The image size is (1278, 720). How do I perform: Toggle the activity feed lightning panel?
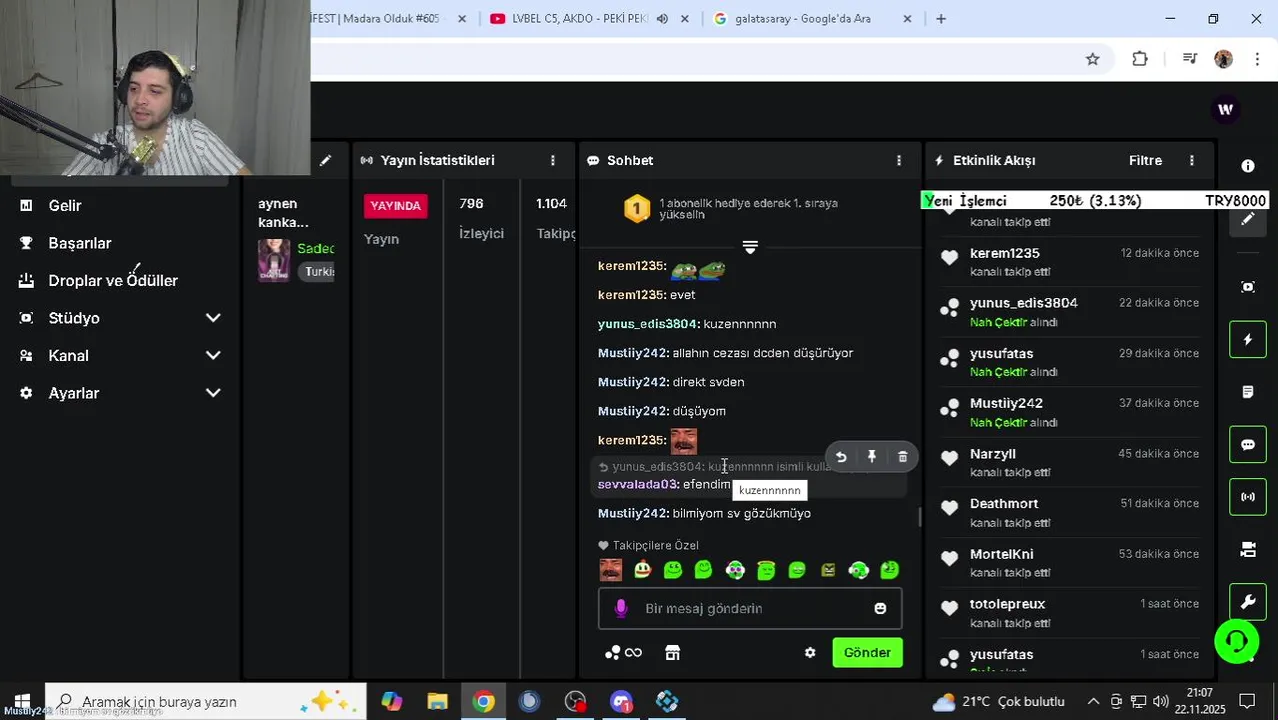[1248, 340]
